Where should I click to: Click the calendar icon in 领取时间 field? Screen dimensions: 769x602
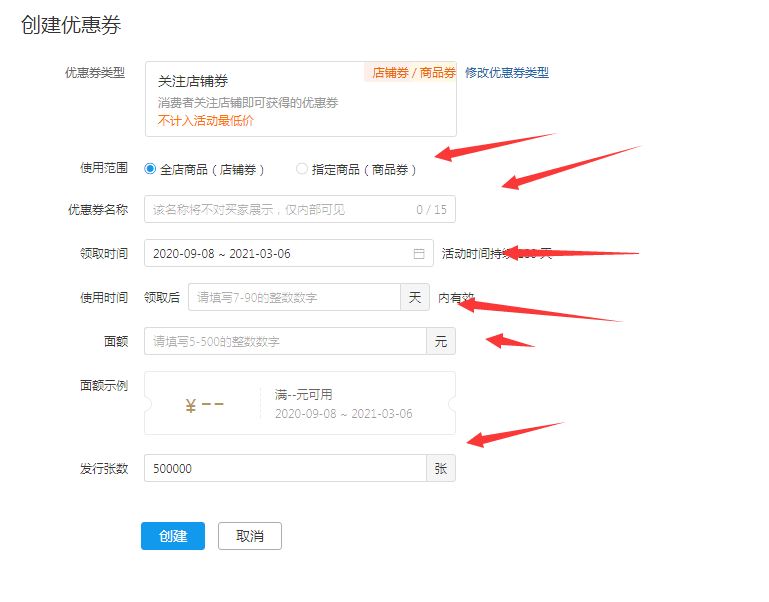(419, 254)
